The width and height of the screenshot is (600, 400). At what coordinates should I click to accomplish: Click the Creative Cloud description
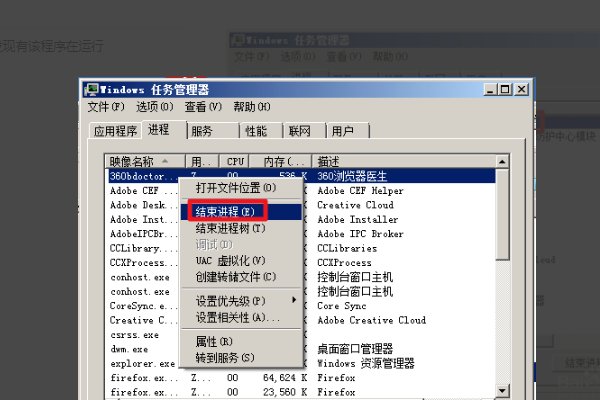(x=355, y=205)
